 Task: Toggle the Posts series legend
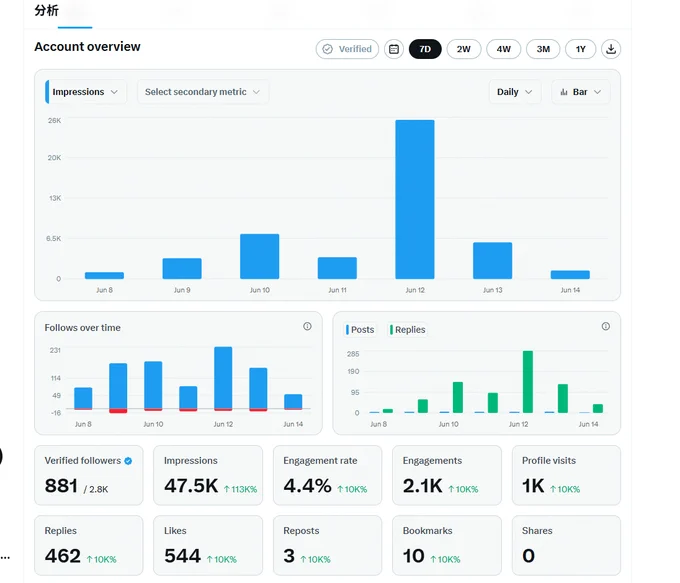coord(360,330)
